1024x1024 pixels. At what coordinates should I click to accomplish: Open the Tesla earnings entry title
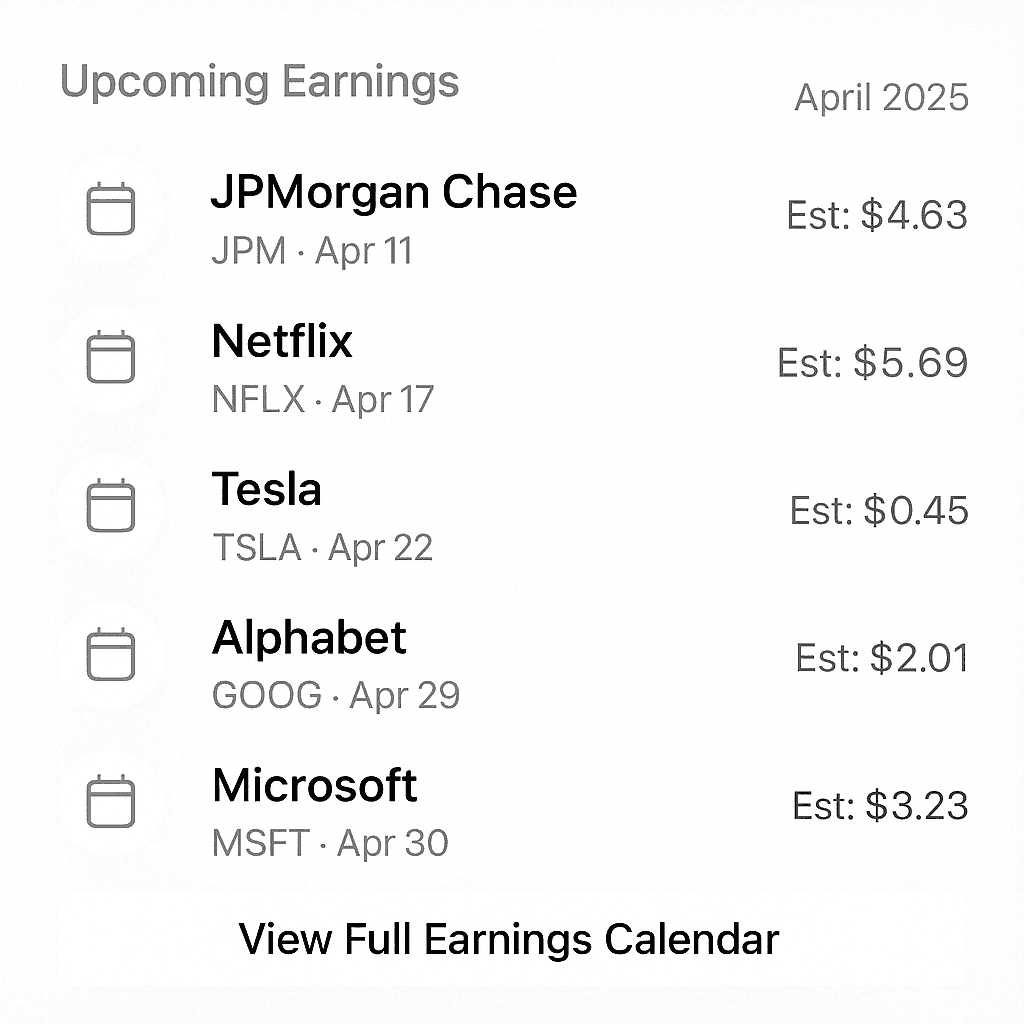[266, 489]
